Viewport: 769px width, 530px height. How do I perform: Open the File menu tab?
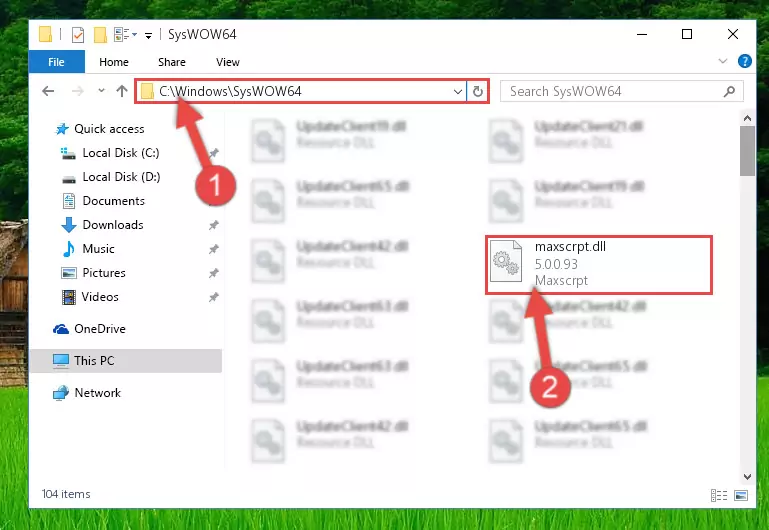(x=56, y=62)
